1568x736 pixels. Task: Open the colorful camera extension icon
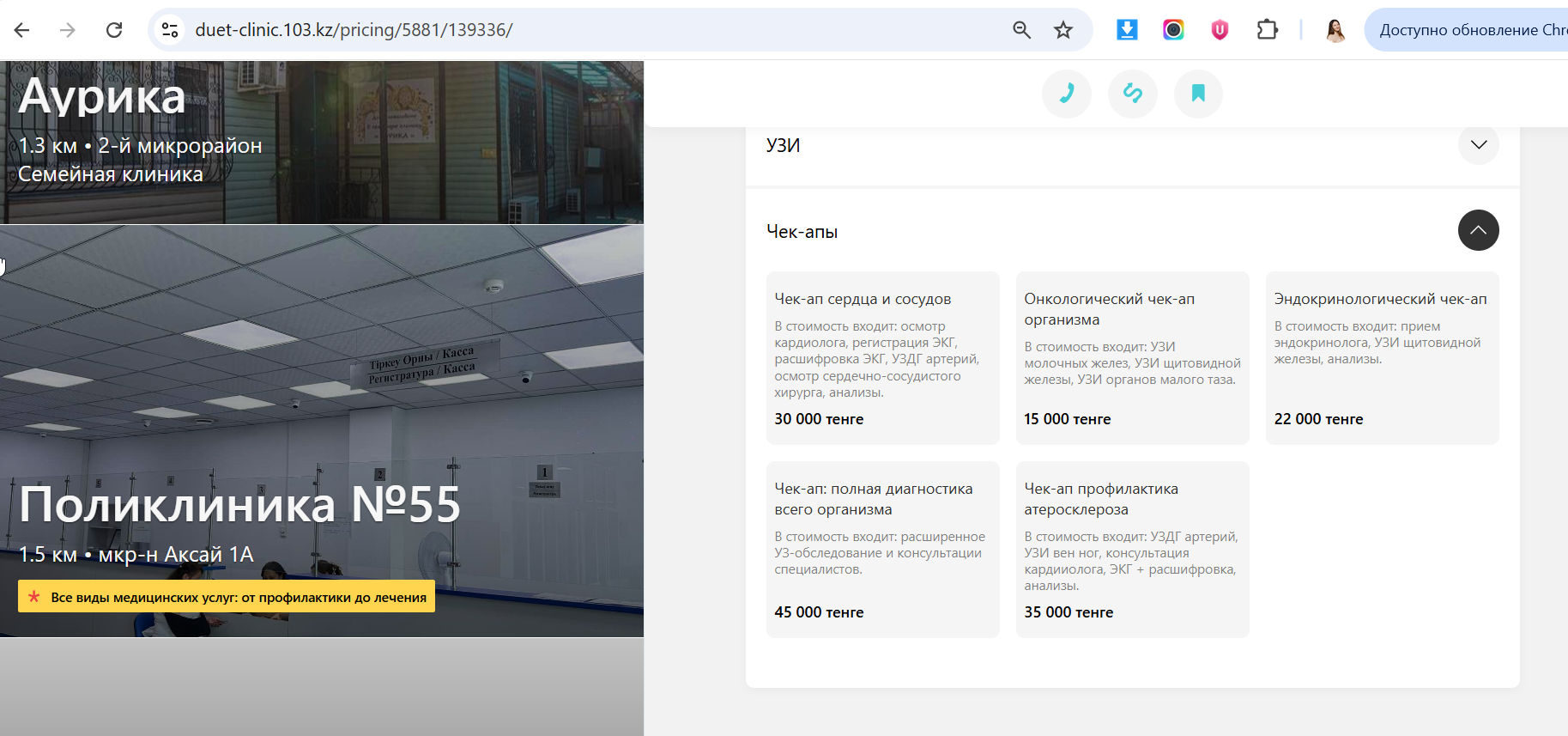[x=1173, y=30]
